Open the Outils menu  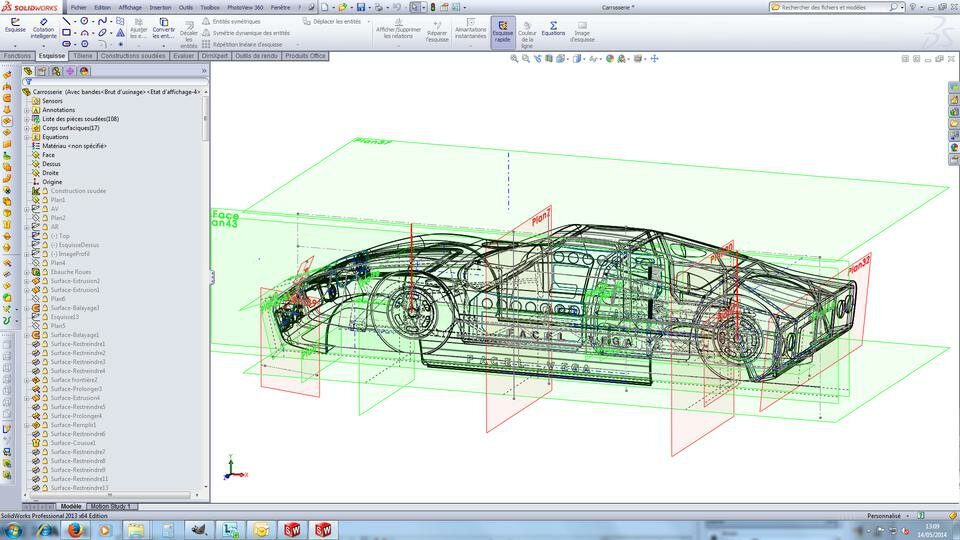(186, 7)
